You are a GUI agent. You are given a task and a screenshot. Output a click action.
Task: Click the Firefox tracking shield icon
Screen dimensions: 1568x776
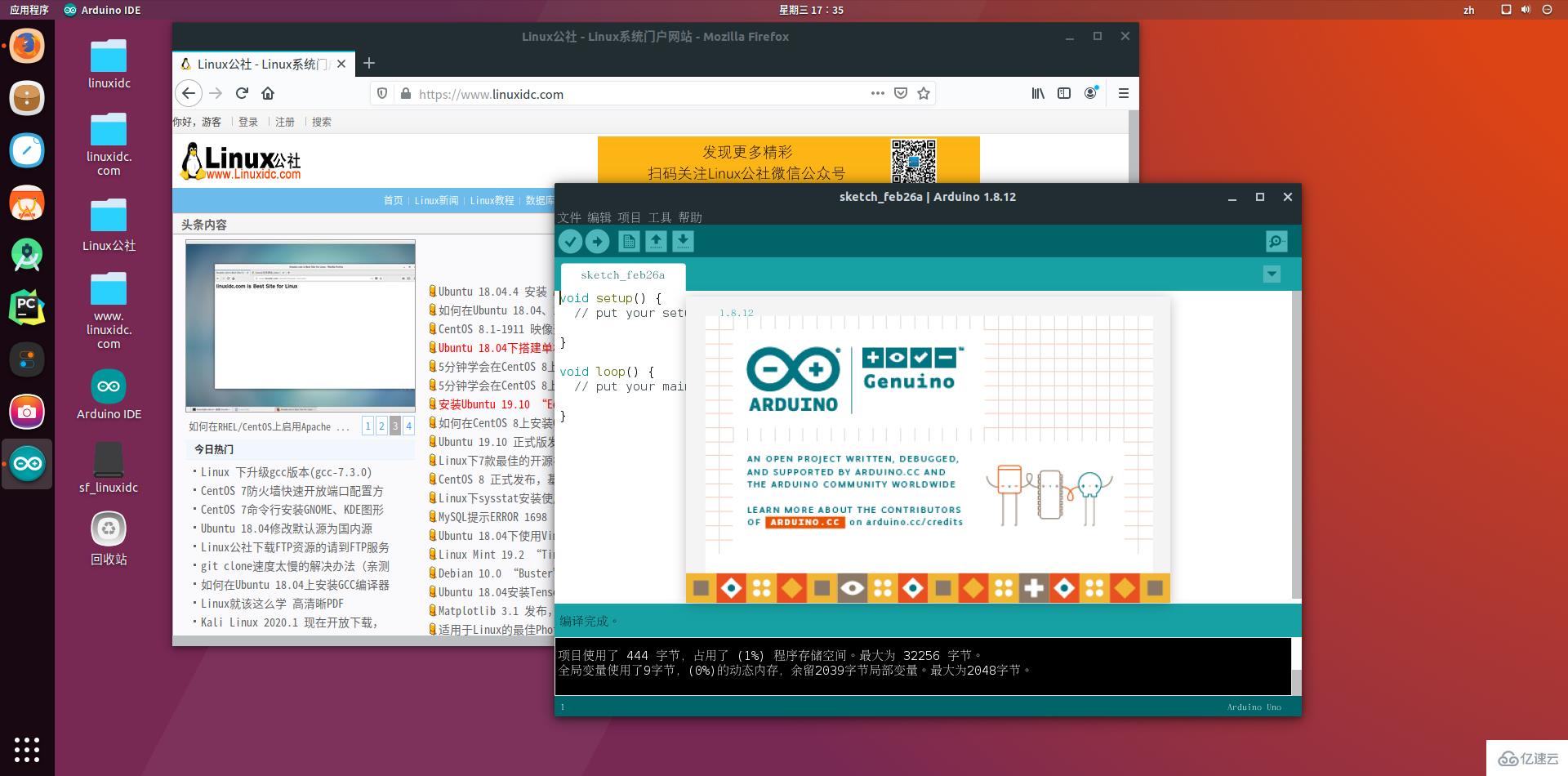[x=382, y=93]
